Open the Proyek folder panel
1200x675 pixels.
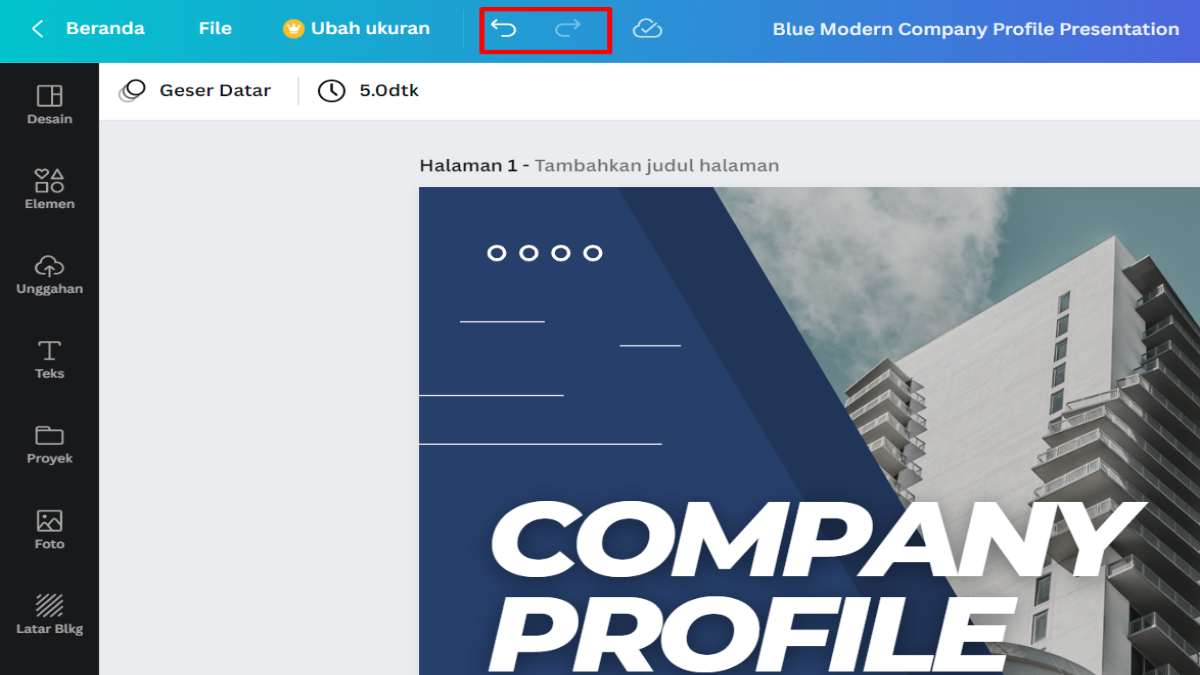tap(49, 444)
